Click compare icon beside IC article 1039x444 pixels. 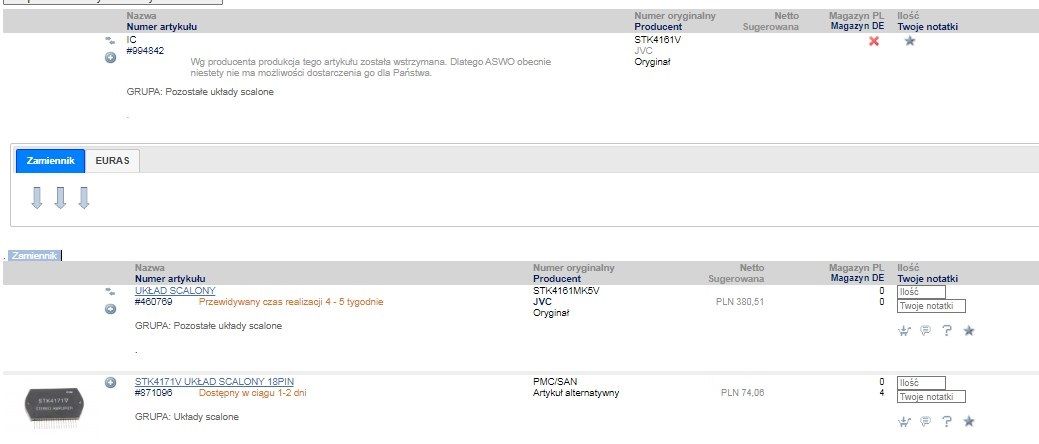coord(110,40)
